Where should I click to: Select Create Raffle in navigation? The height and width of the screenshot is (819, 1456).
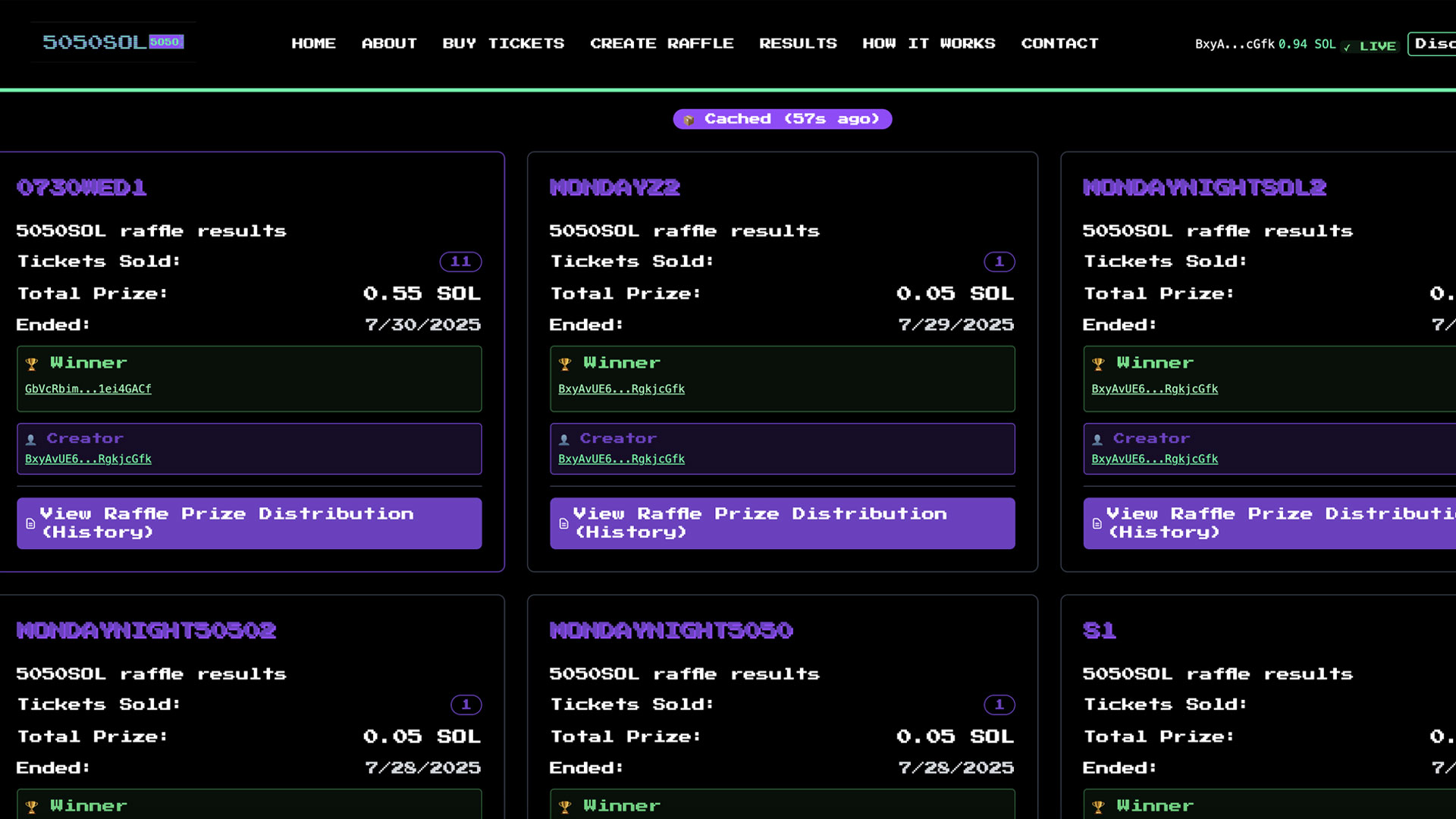[662, 43]
